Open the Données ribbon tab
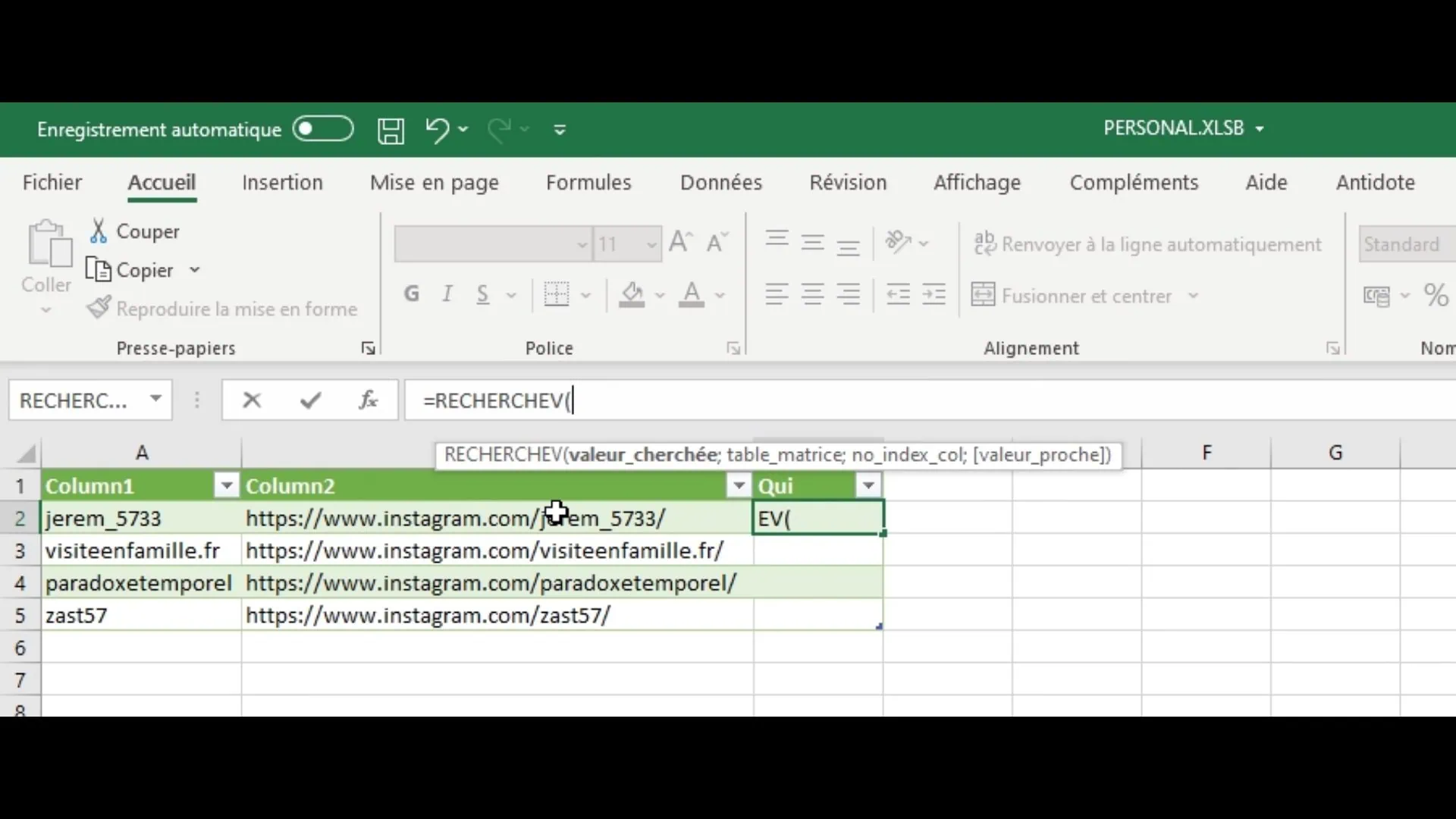The image size is (1456, 819). coord(720,183)
